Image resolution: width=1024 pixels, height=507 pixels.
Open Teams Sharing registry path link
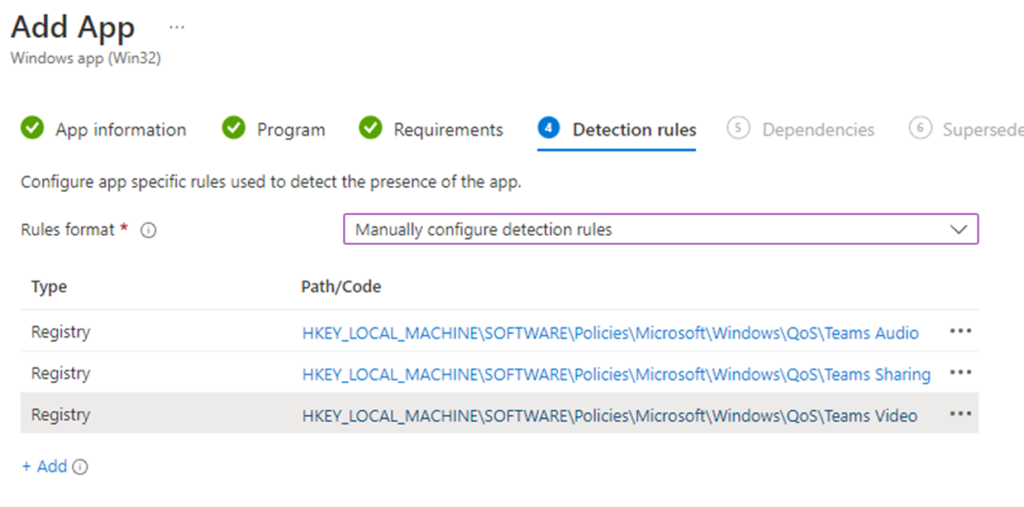click(x=616, y=374)
